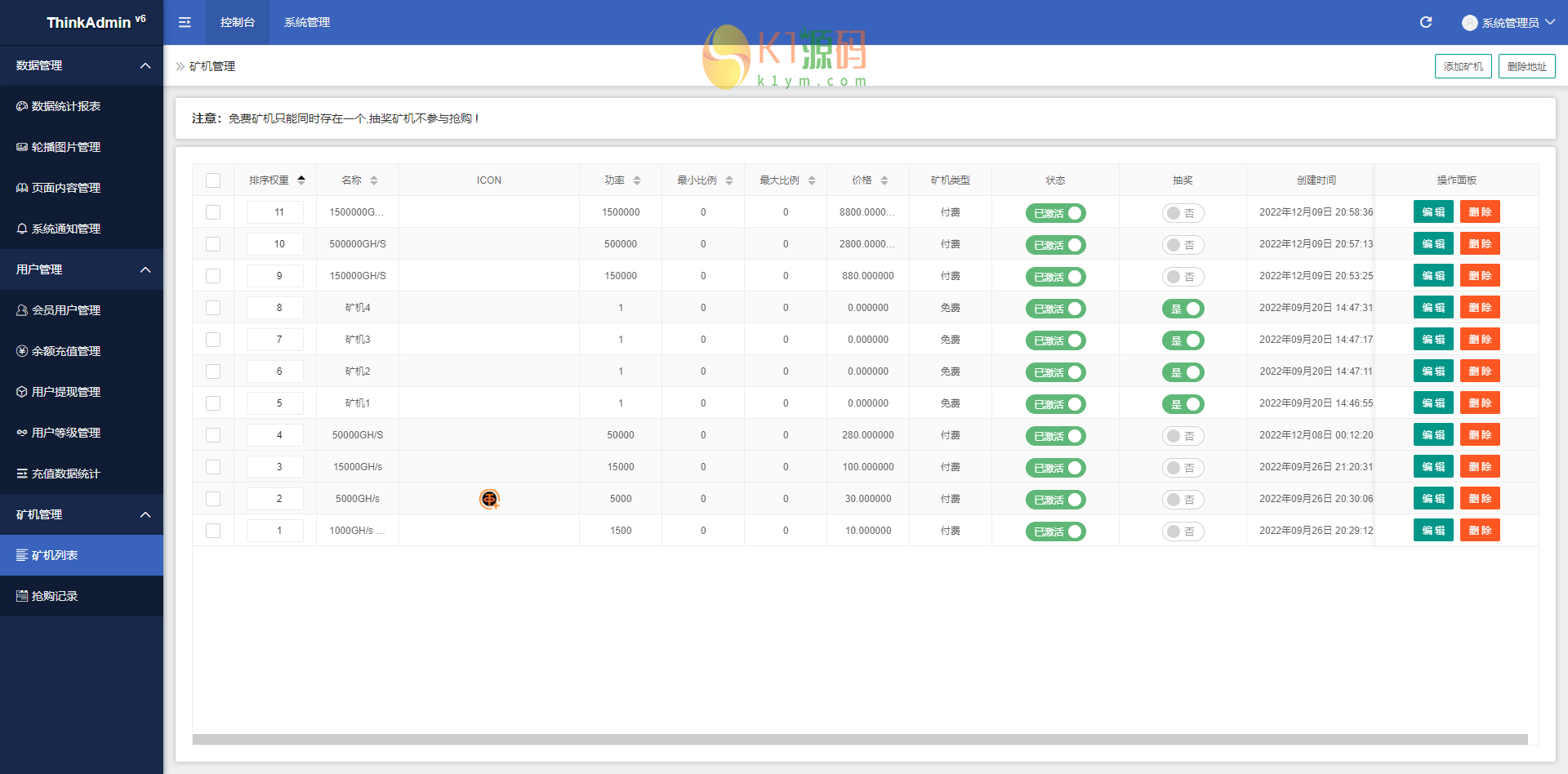Click power cell 15000
The width and height of the screenshot is (1568, 774).
tap(621, 467)
